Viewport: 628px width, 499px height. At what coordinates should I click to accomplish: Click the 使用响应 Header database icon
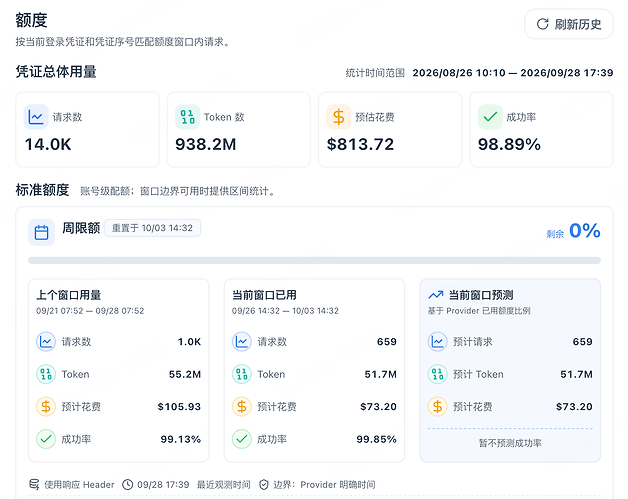point(34,484)
